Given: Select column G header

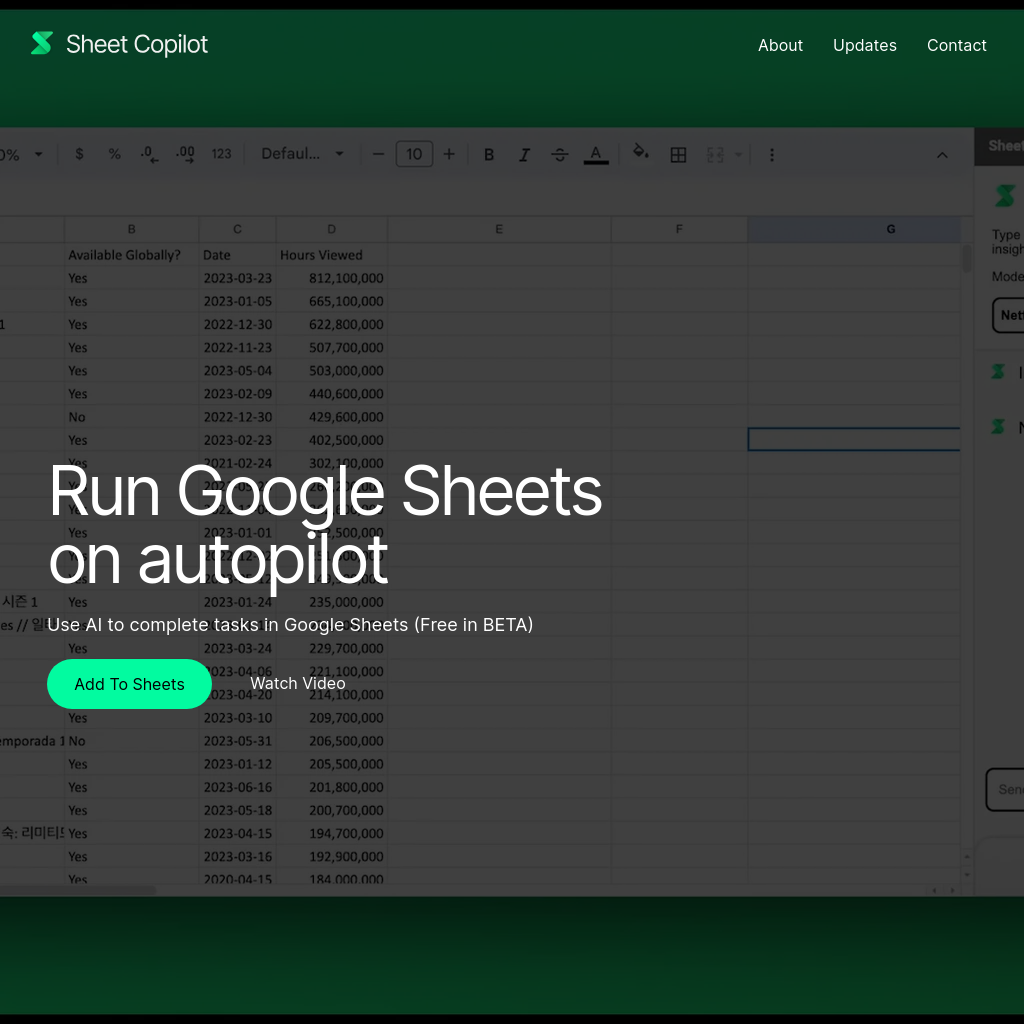Looking at the screenshot, I should (890, 229).
